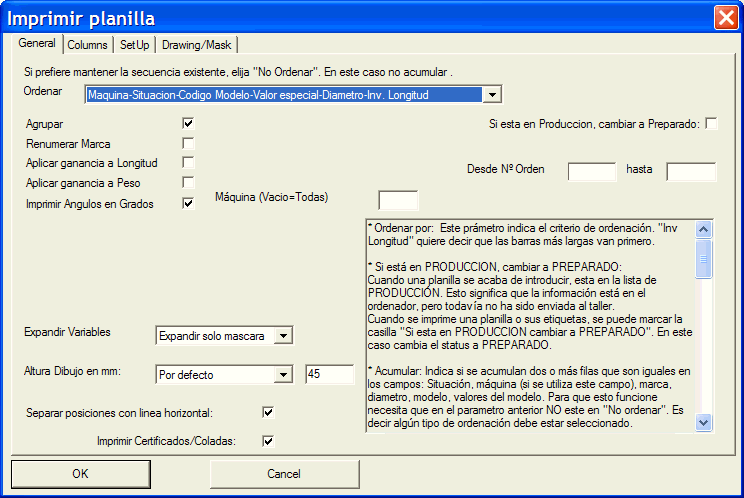Close the Imprimir planilla dialog
The width and height of the screenshot is (744, 498).
coord(725,17)
